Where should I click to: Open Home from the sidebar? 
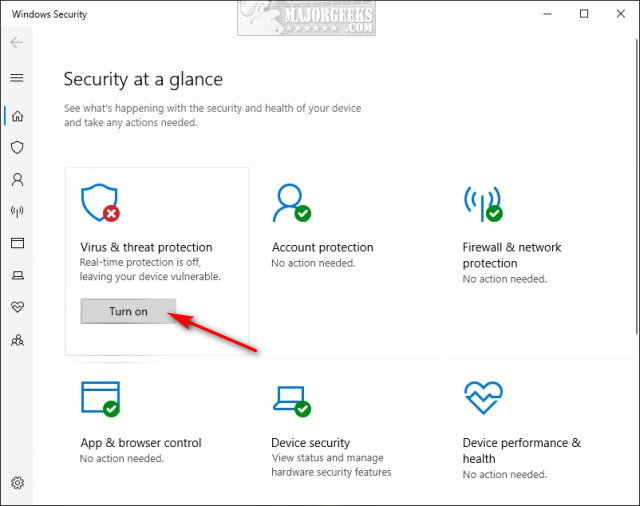coord(17,115)
